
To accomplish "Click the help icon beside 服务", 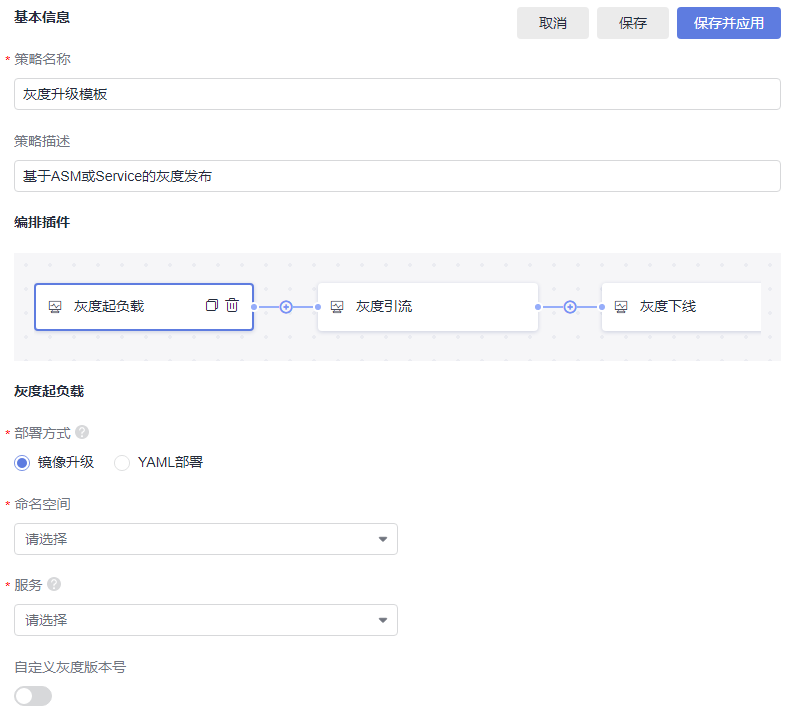I will point(54,584).
